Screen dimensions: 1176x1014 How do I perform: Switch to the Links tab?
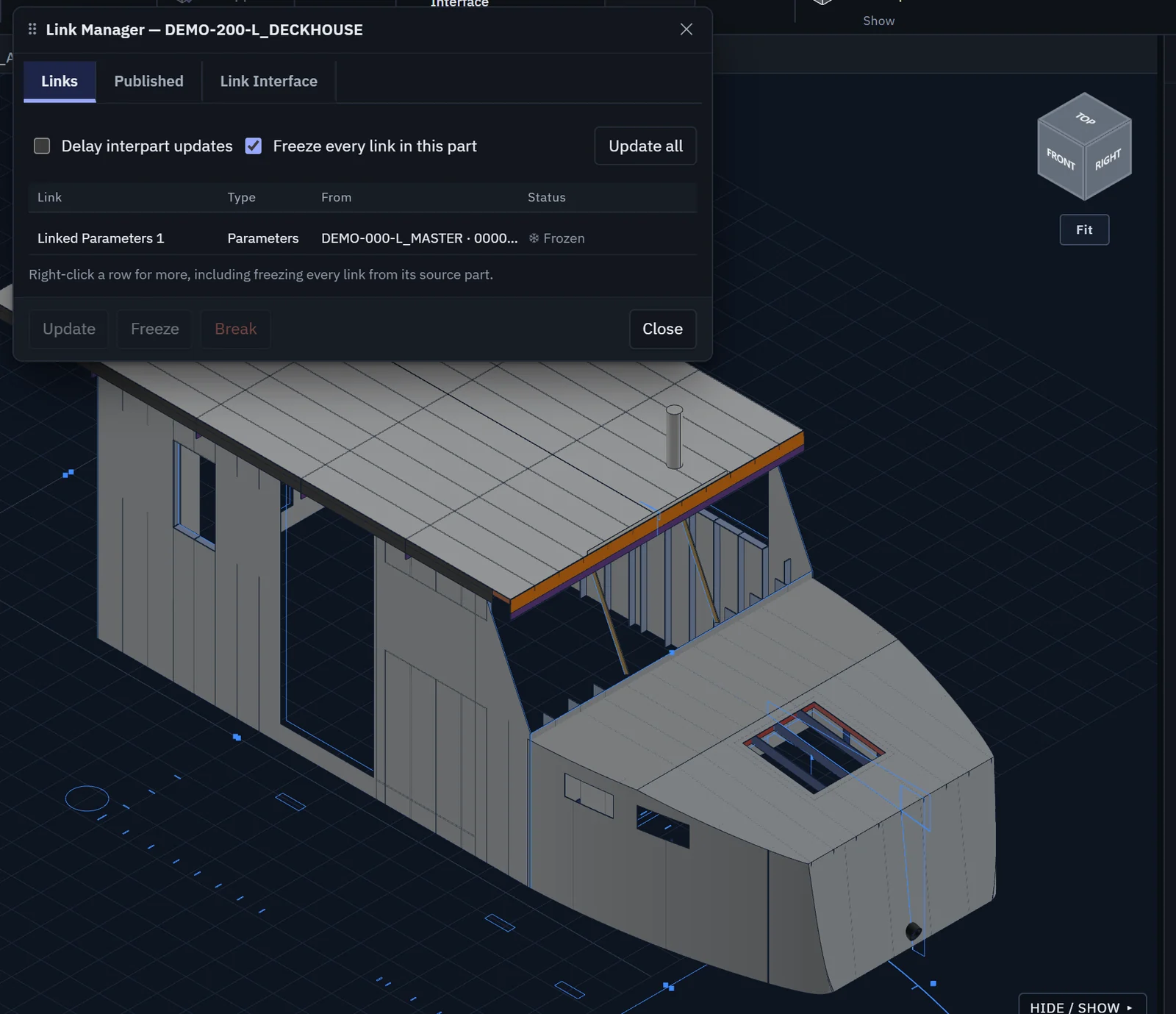point(60,82)
